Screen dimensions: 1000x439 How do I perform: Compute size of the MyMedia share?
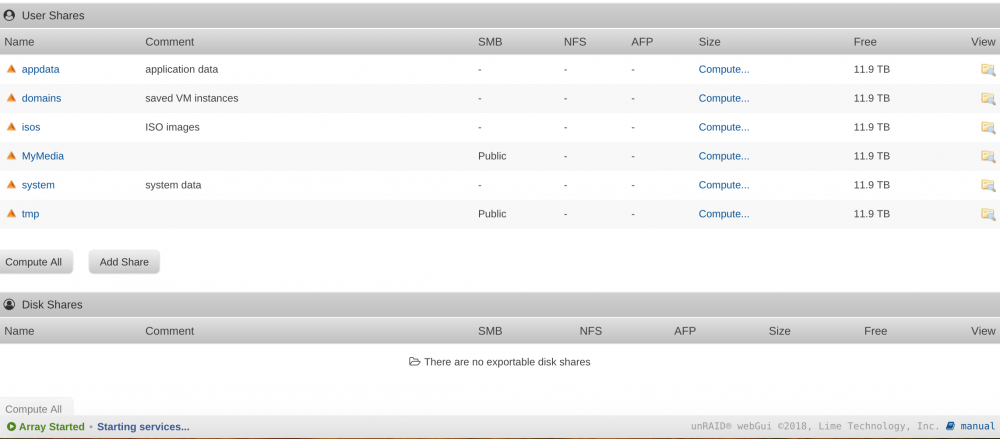[724, 156]
